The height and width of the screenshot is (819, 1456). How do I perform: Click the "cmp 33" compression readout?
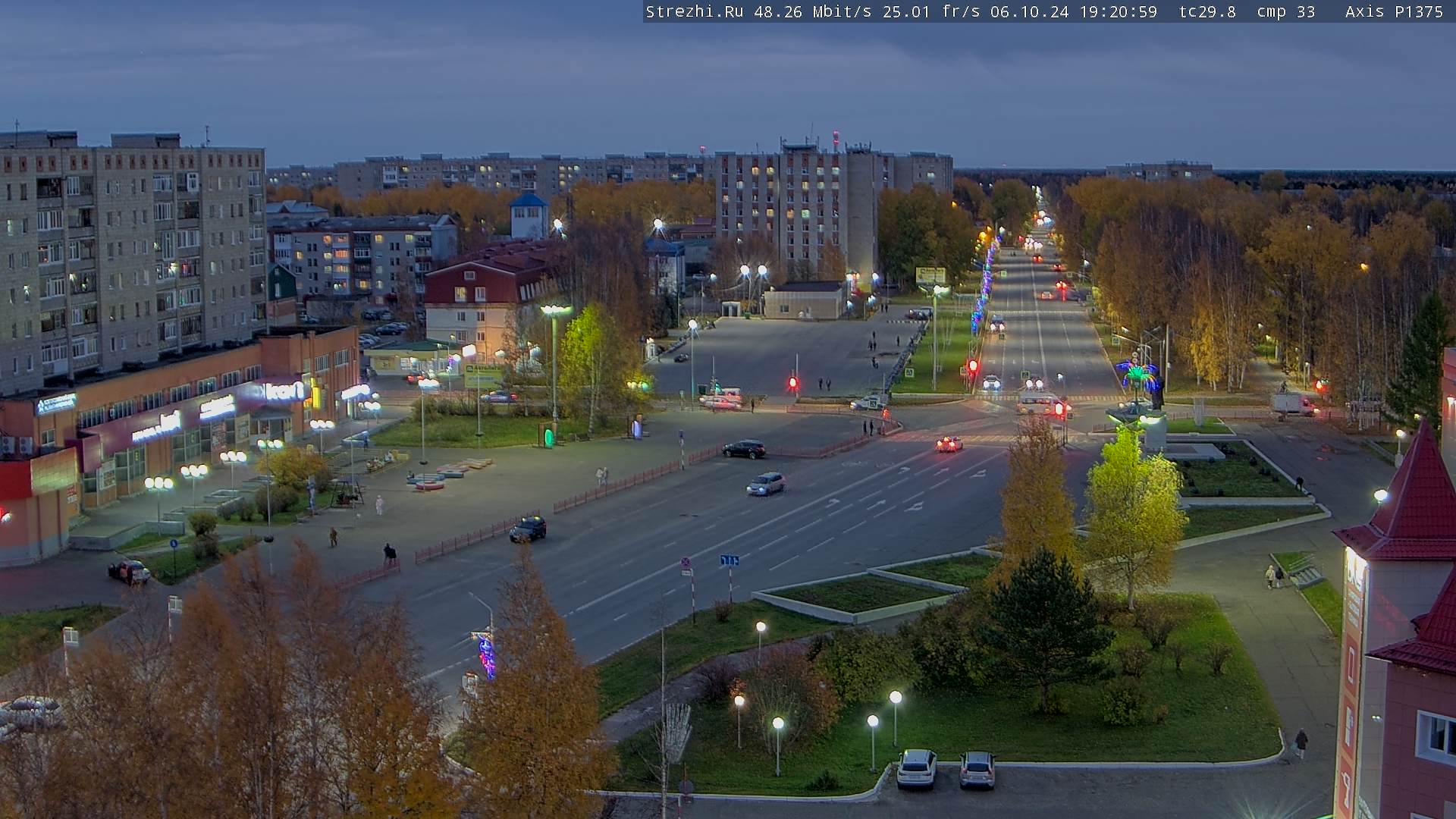pyautogui.click(x=1286, y=12)
